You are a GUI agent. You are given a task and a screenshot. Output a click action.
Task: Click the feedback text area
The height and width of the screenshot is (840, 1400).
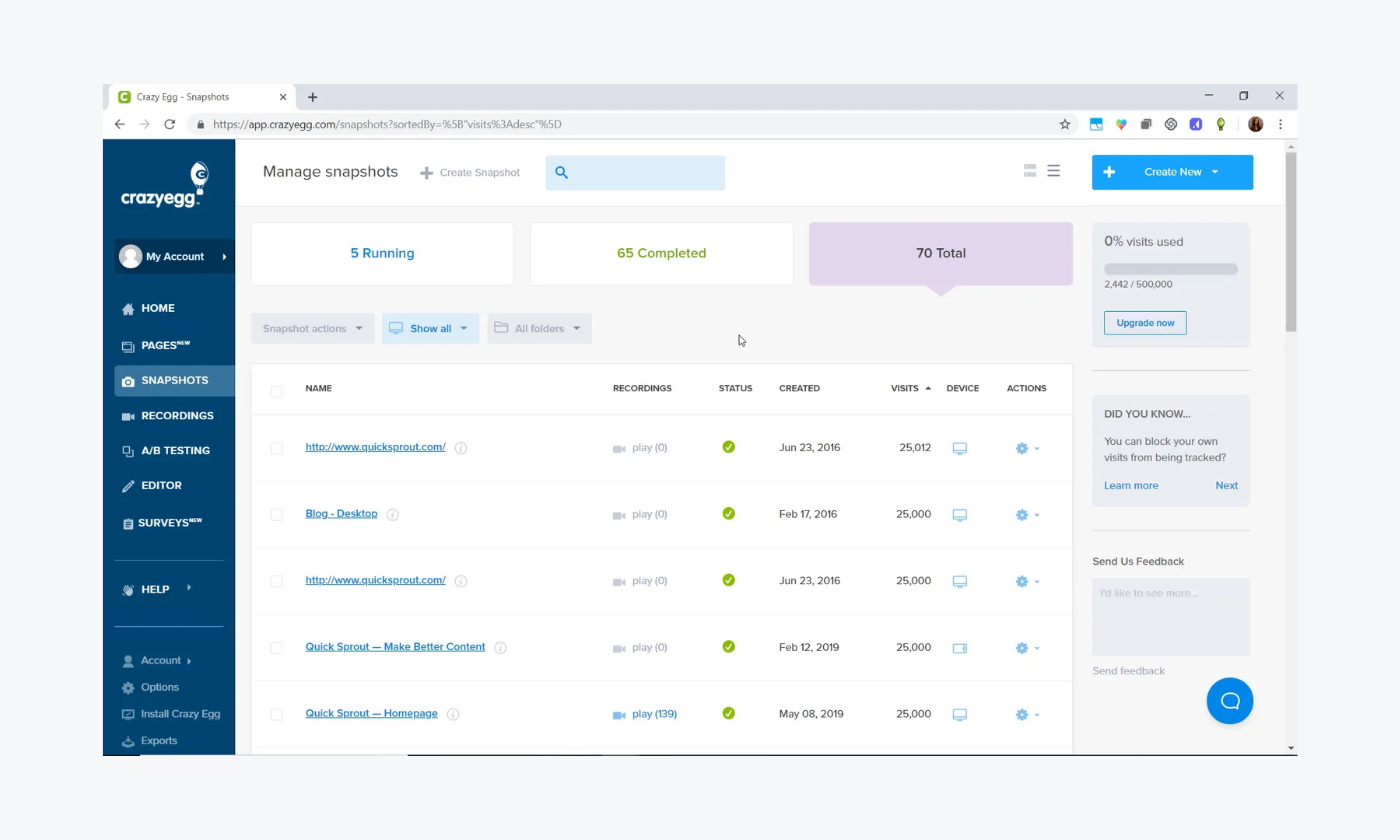tap(1171, 617)
